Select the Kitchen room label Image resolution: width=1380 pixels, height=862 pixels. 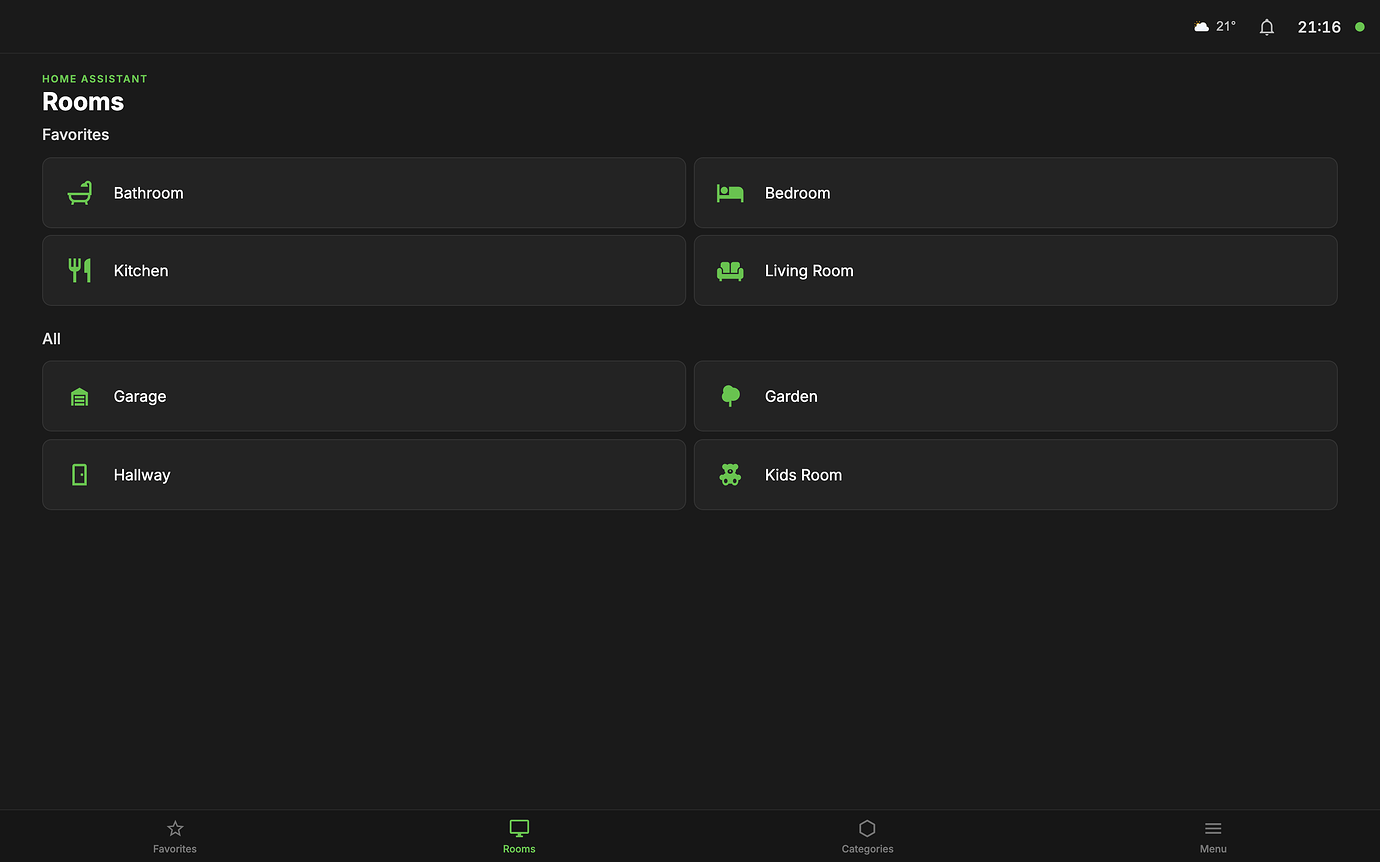click(x=141, y=271)
